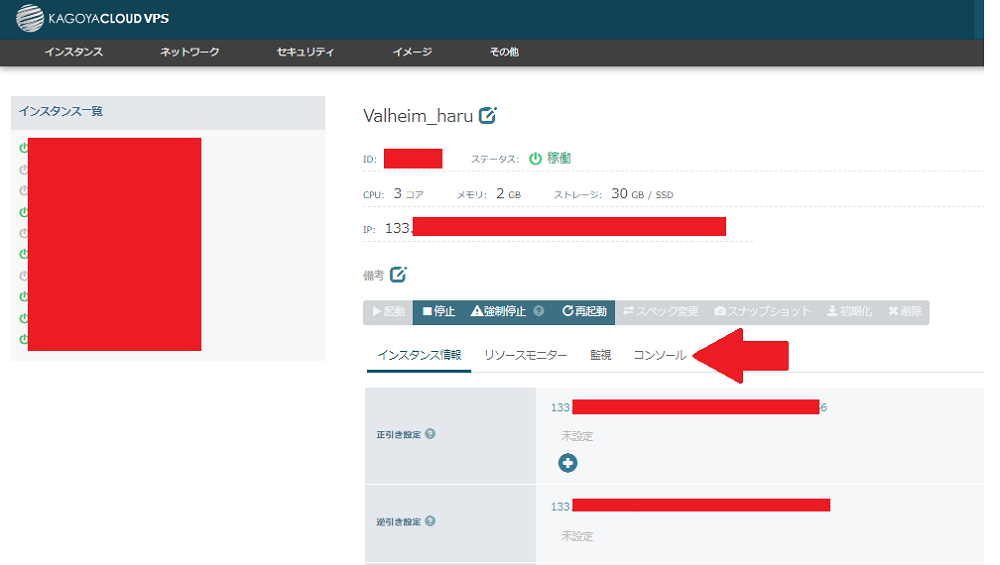Click the help icon beside 逆引き設定 label

point(430,521)
